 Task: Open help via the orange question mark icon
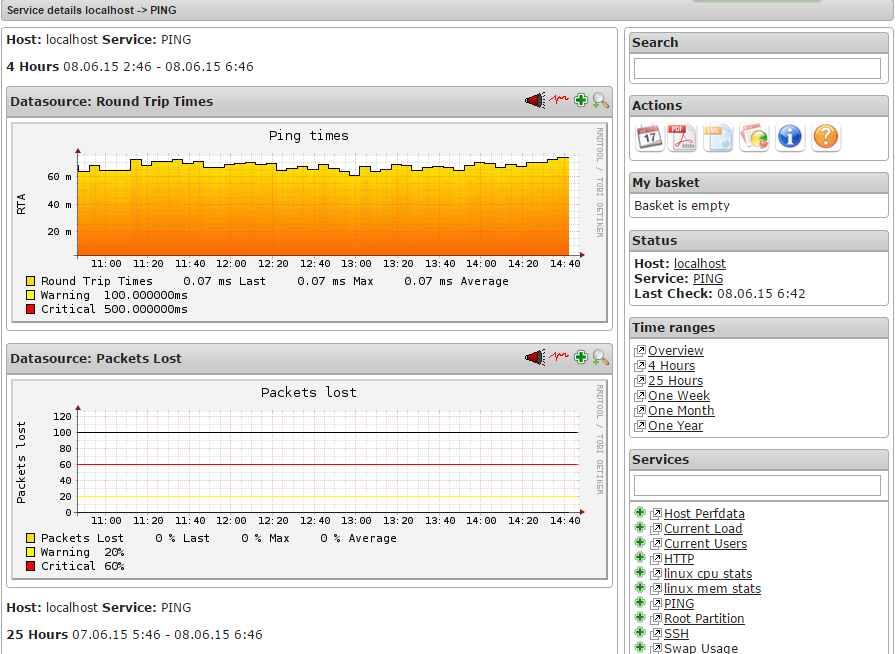click(826, 137)
